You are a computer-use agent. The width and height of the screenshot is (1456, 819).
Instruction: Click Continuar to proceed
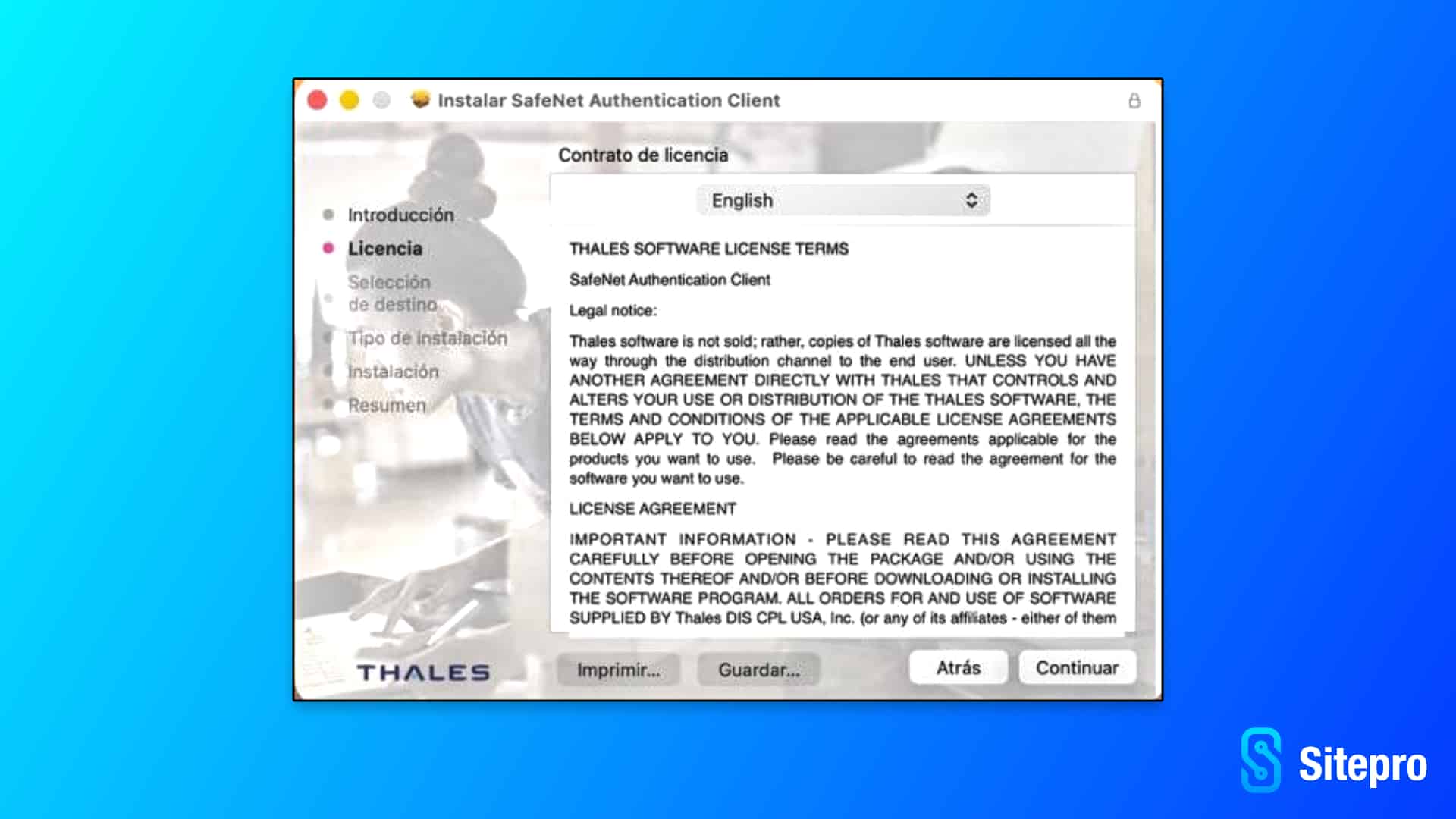point(1077,667)
